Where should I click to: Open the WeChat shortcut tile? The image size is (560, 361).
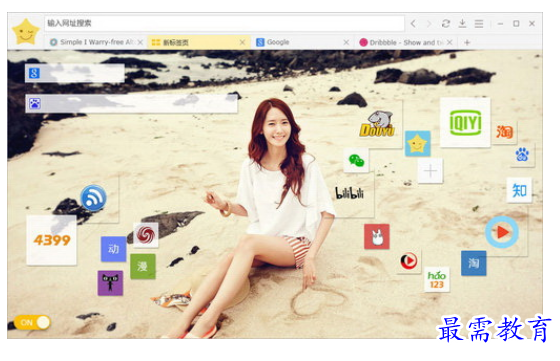pyautogui.click(x=356, y=160)
